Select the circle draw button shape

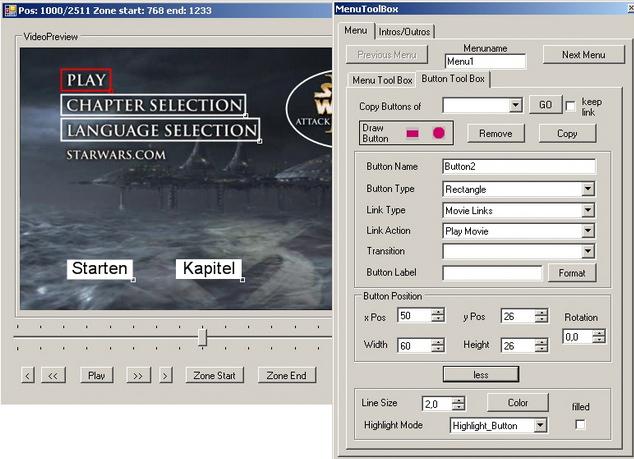[439, 133]
